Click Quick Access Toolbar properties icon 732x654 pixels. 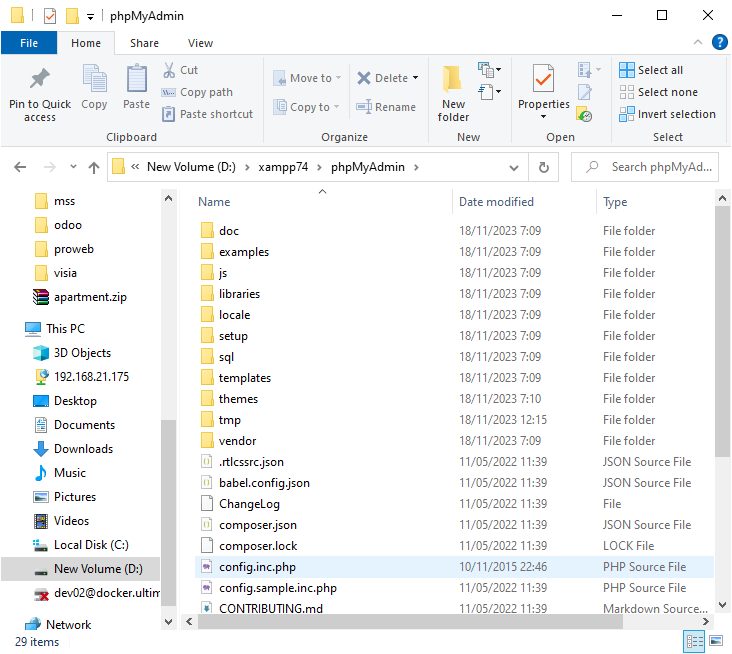point(50,16)
